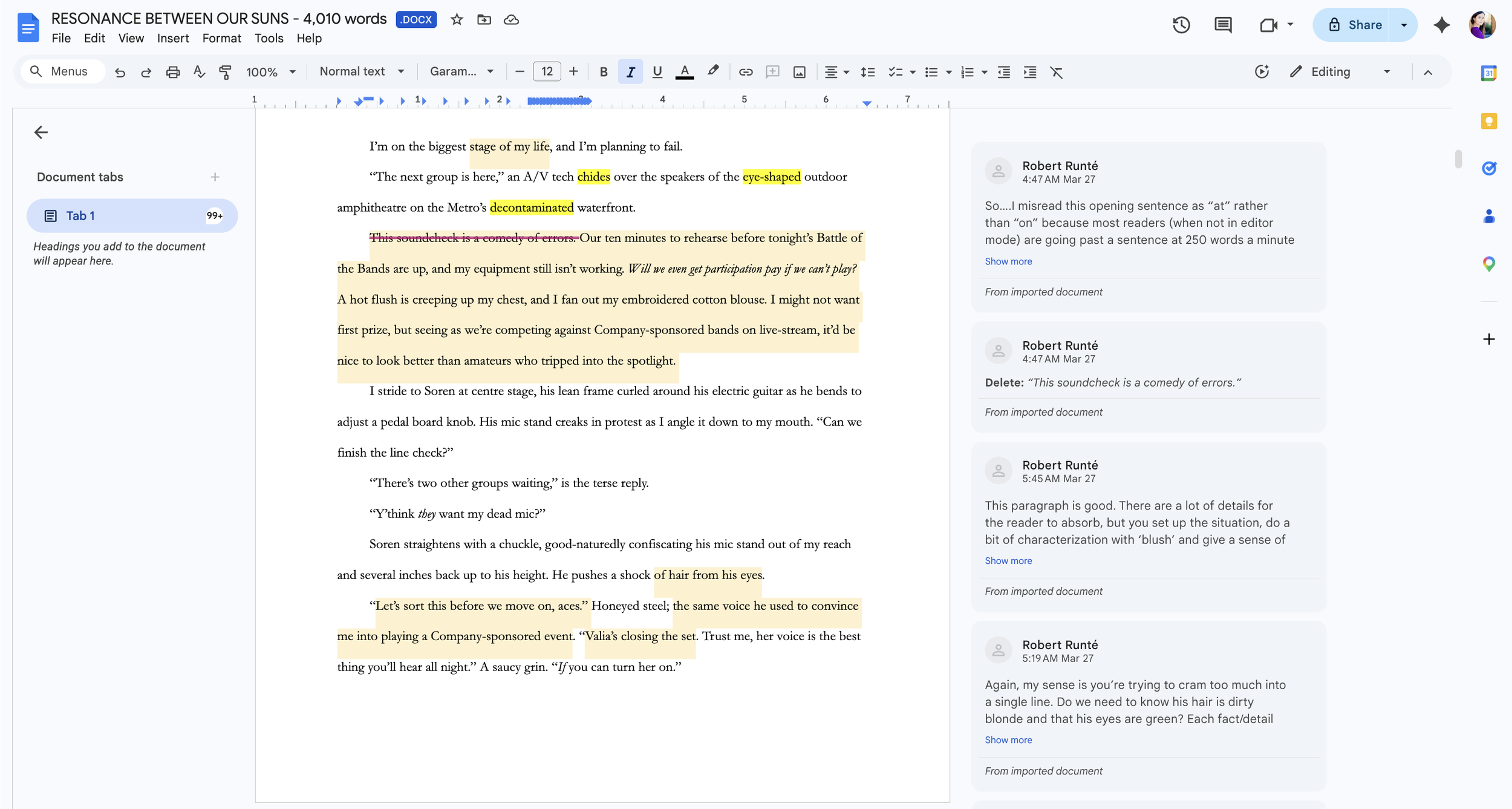Open version history clock icon

(x=1181, y=25)
